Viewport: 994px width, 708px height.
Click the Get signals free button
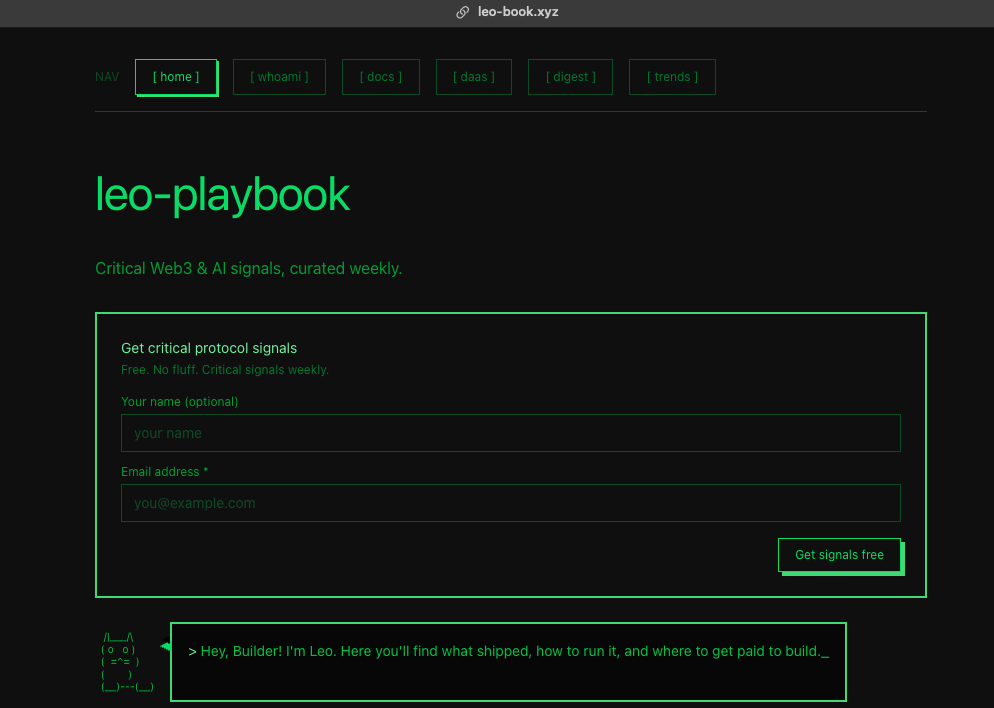pyautogui.click(x=839, y=555)
